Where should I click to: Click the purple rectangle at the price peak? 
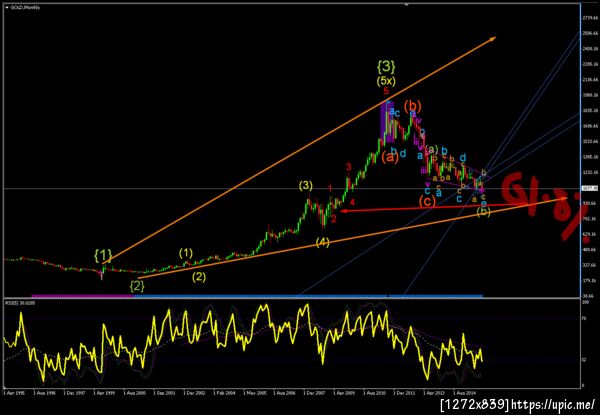[x=387, y=122]
